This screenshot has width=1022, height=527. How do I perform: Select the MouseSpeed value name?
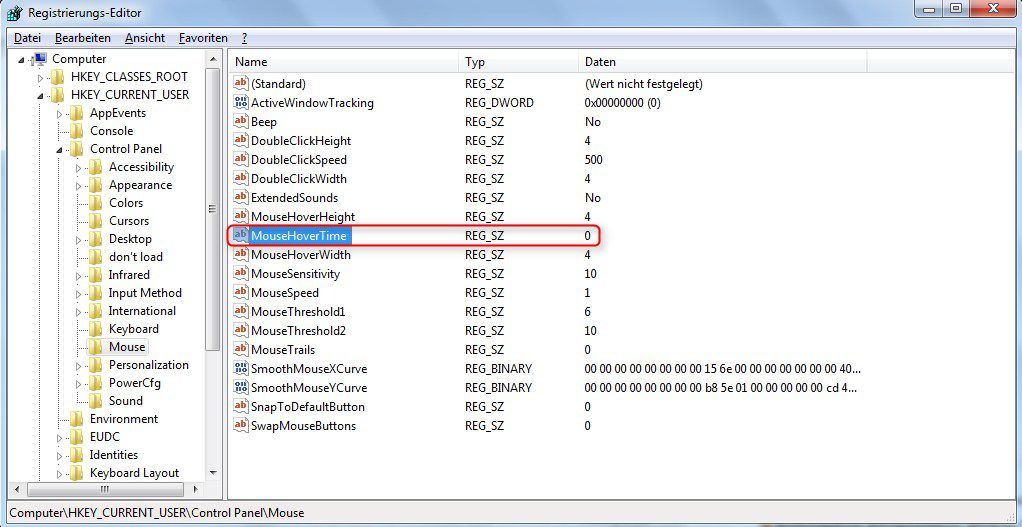(x=285, y=292)
